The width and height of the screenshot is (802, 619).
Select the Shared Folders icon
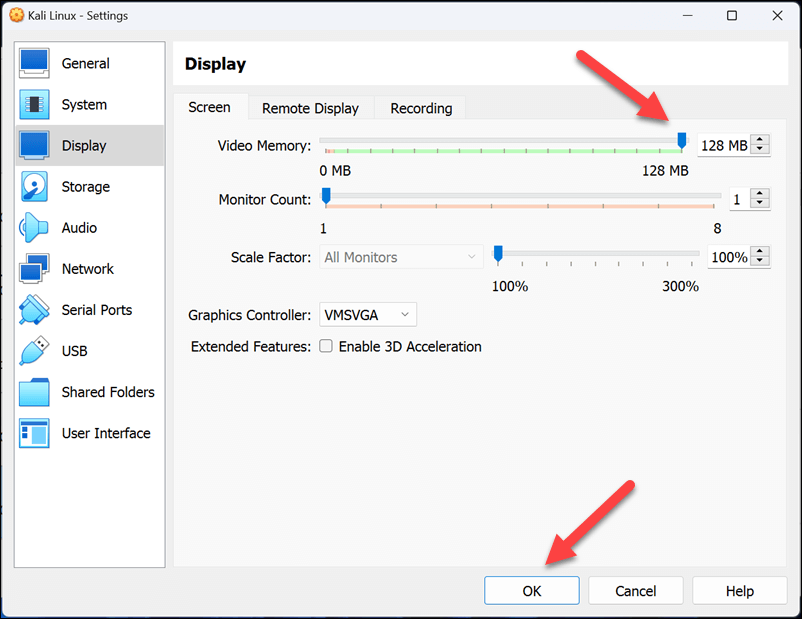point(34,392)
